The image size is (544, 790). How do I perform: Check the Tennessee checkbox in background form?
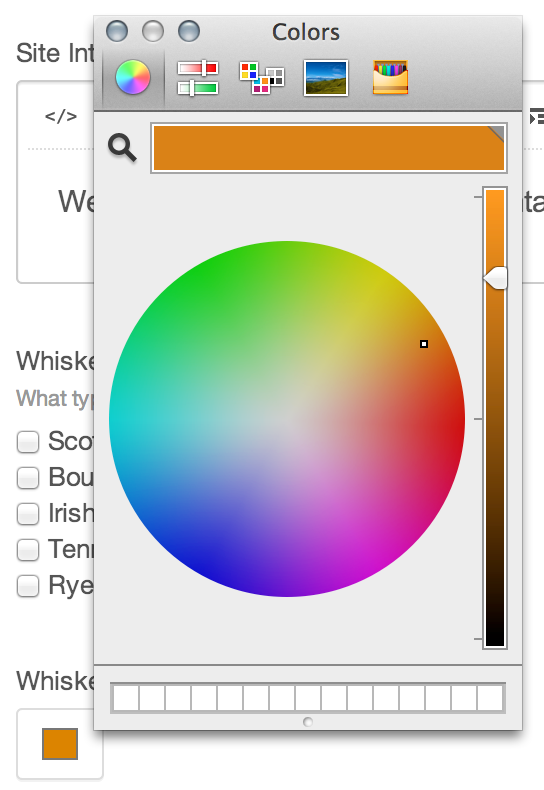point(28,550)
